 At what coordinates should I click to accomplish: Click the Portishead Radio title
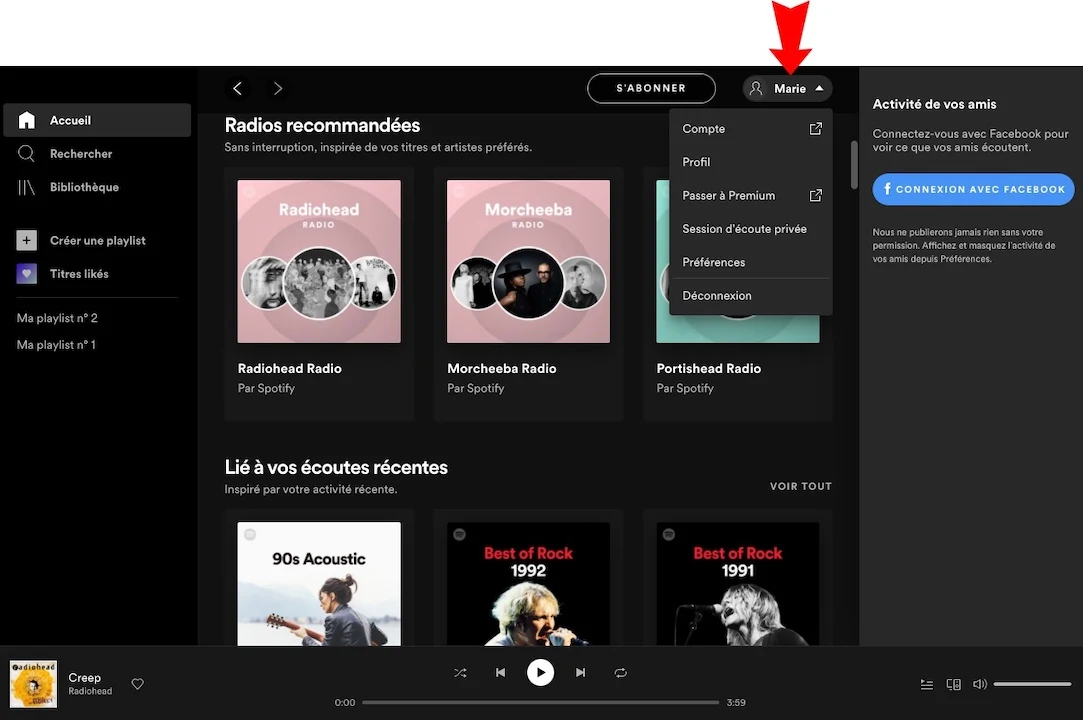tap(709, 368)
